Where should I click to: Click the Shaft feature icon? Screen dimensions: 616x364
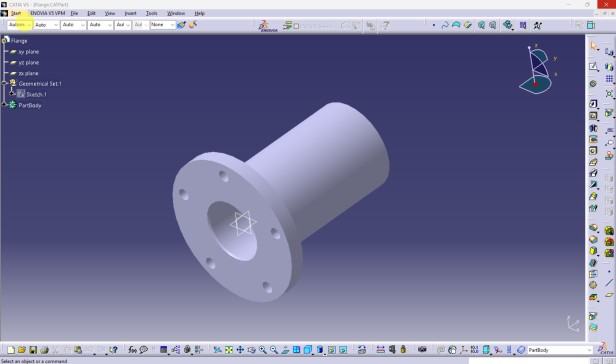tap(593, 128)
